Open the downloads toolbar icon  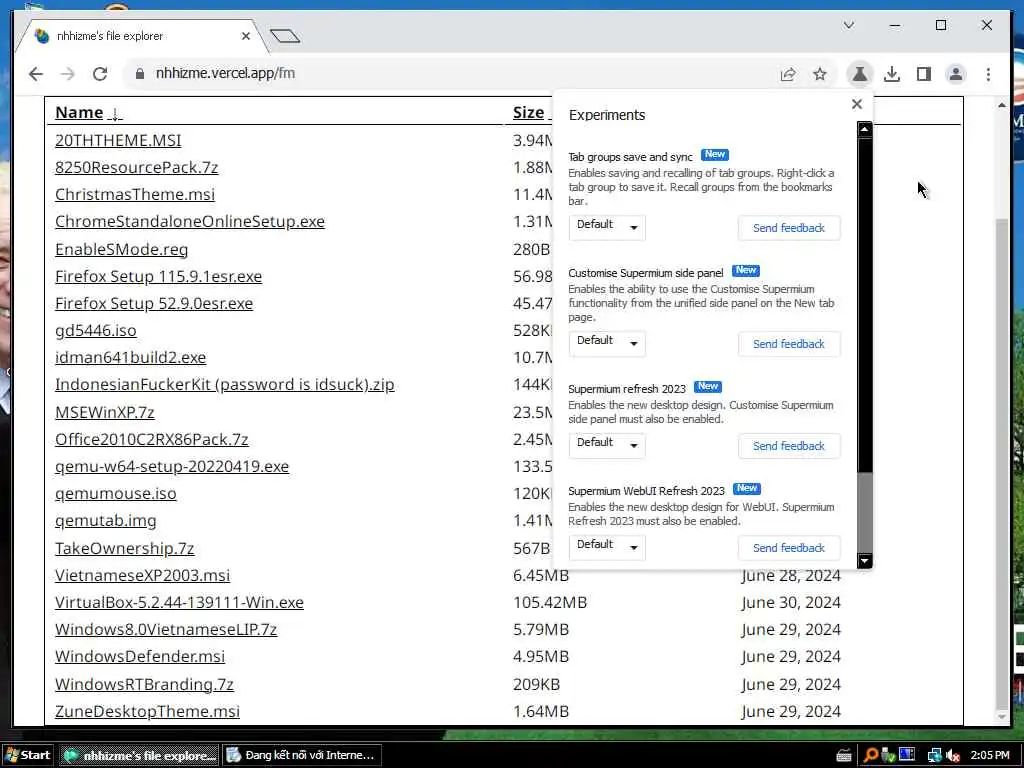892,74
